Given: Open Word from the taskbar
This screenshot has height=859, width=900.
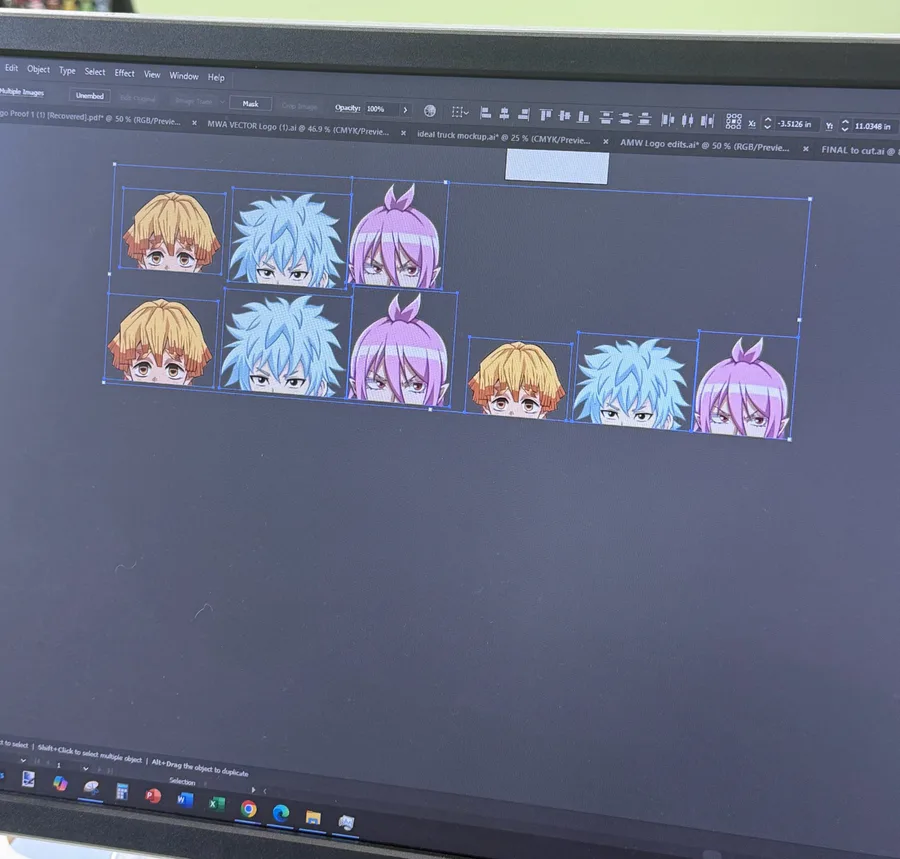Looking at the screenshot, I should pyautogui.click(x=184, y=799).
